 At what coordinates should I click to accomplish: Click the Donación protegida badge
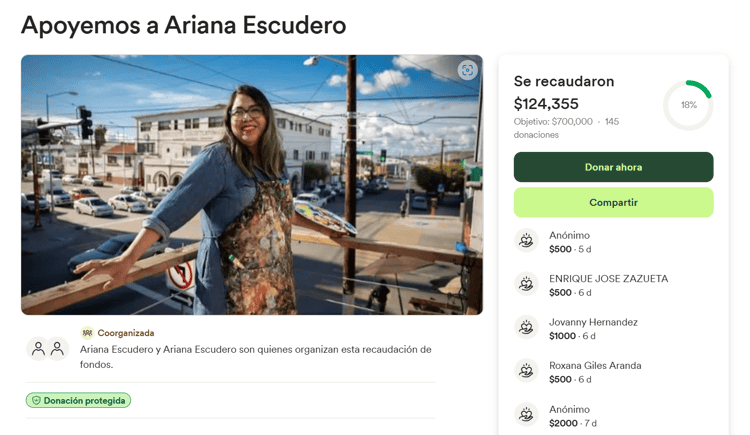[78, 401]
